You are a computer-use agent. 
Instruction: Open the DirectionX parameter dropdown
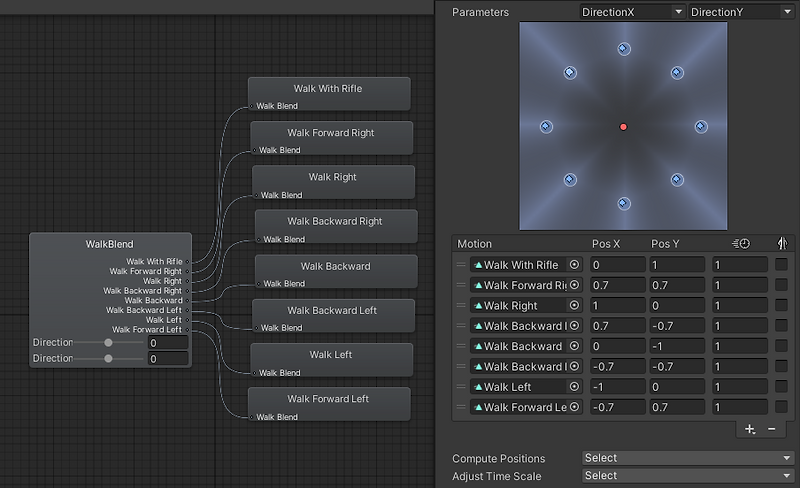point(632,12)
